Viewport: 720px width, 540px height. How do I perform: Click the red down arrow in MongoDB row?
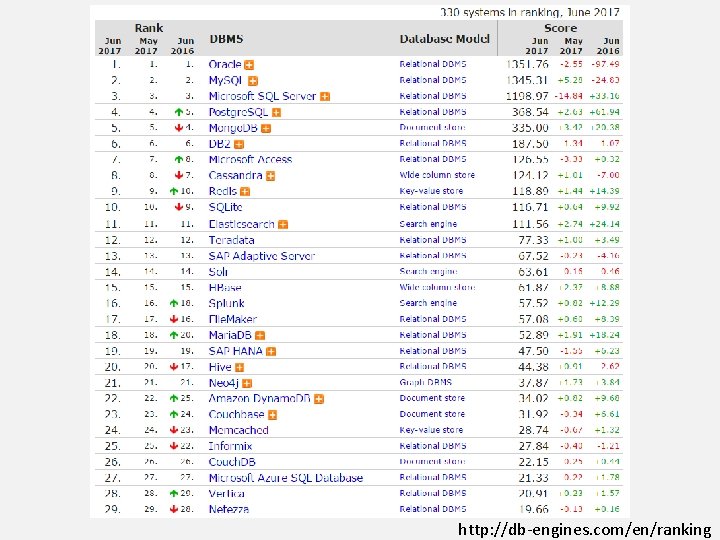[179, 128]
